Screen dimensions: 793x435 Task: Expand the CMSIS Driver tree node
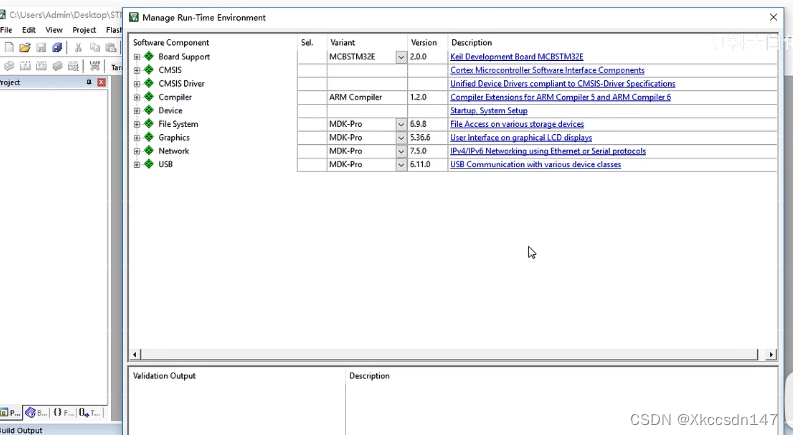137,84
